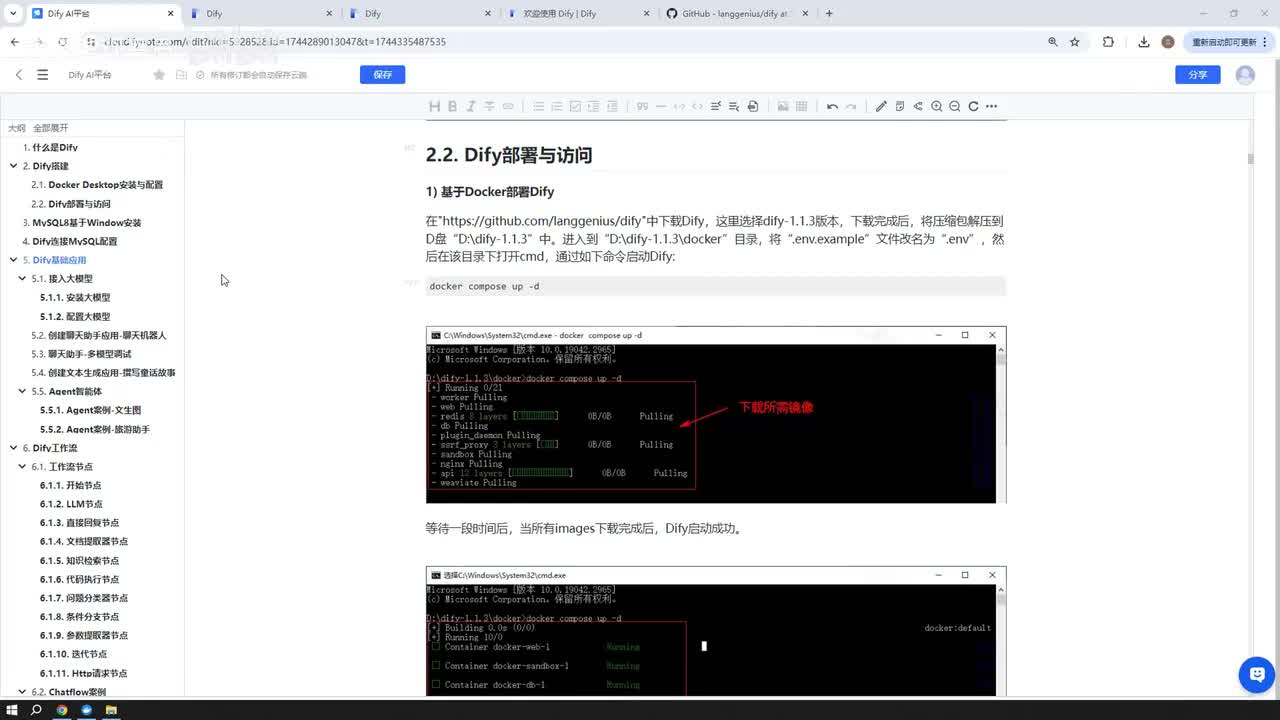Go back using the left chevron
1280x720 pixels.
(x=19, y=75)
